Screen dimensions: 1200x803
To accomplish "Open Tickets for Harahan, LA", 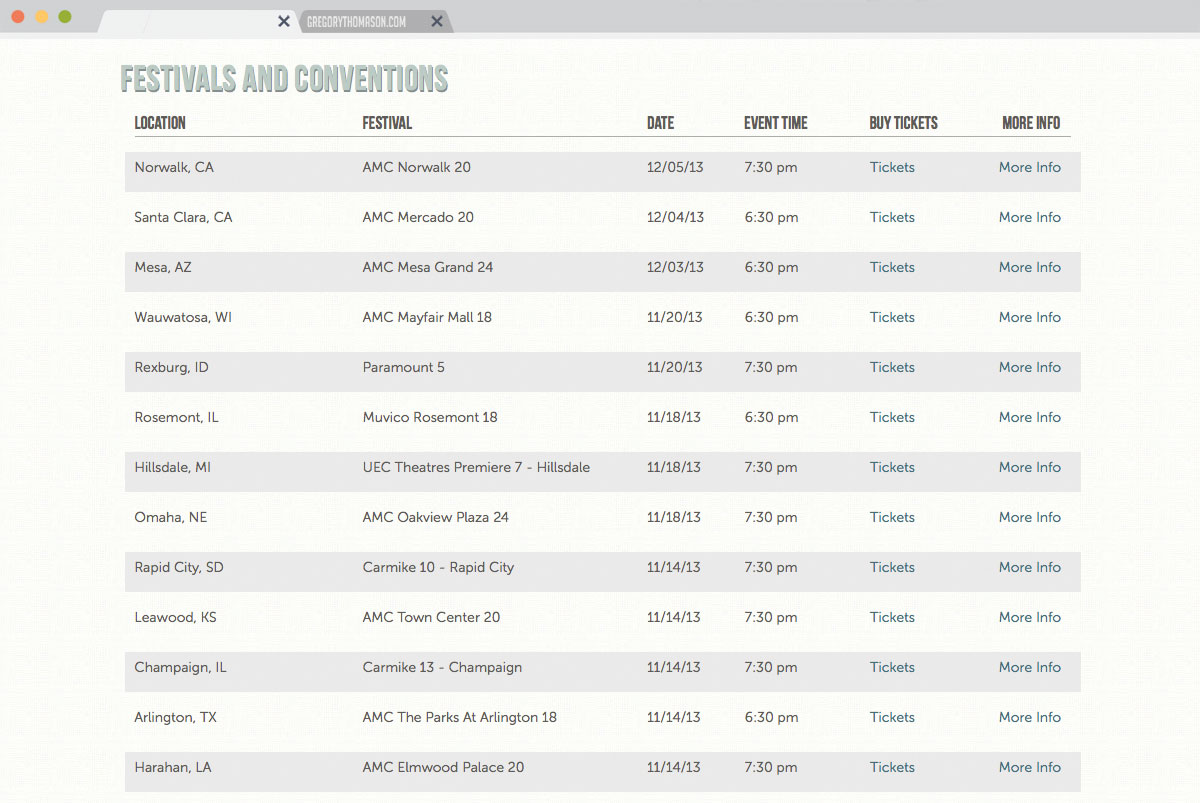I will [892, 767].
